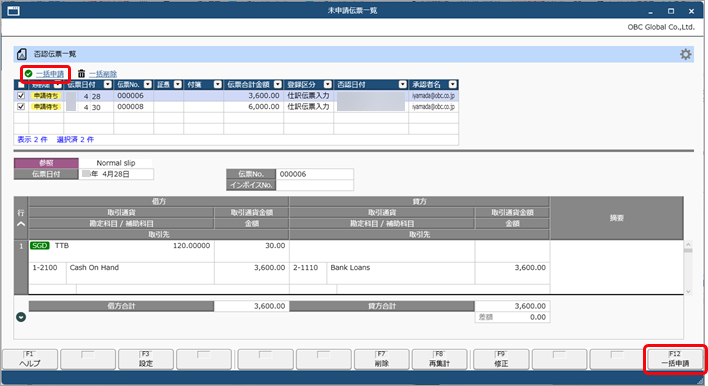Open the 付箋 column filter dropdown
The height and width of the screenshot is (386, 708).
pos(218,84)
